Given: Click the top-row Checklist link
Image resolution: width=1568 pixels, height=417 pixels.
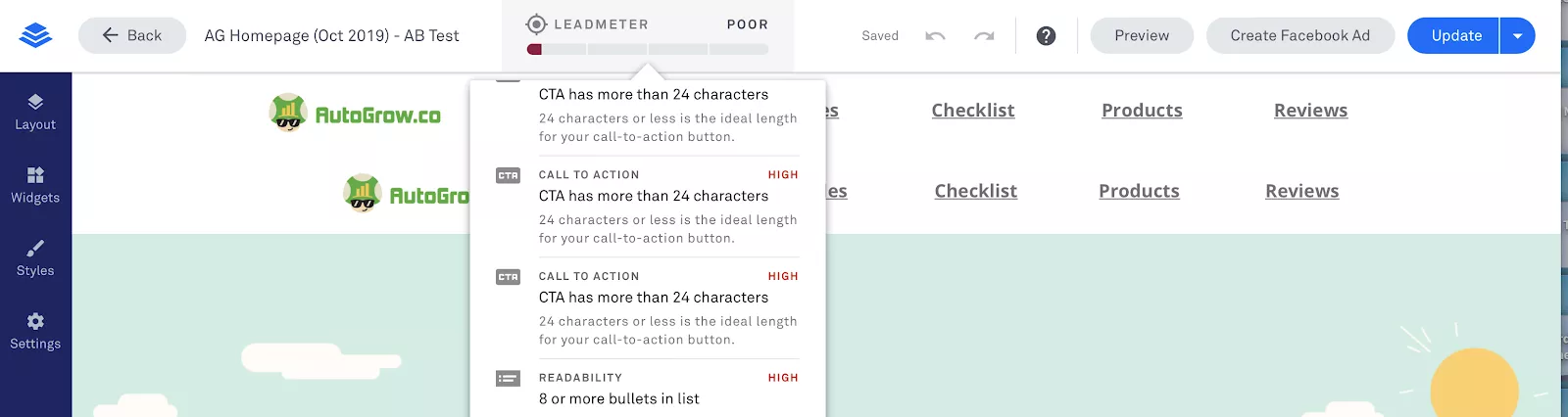Looking at the screenshot, I should [973, 111].
